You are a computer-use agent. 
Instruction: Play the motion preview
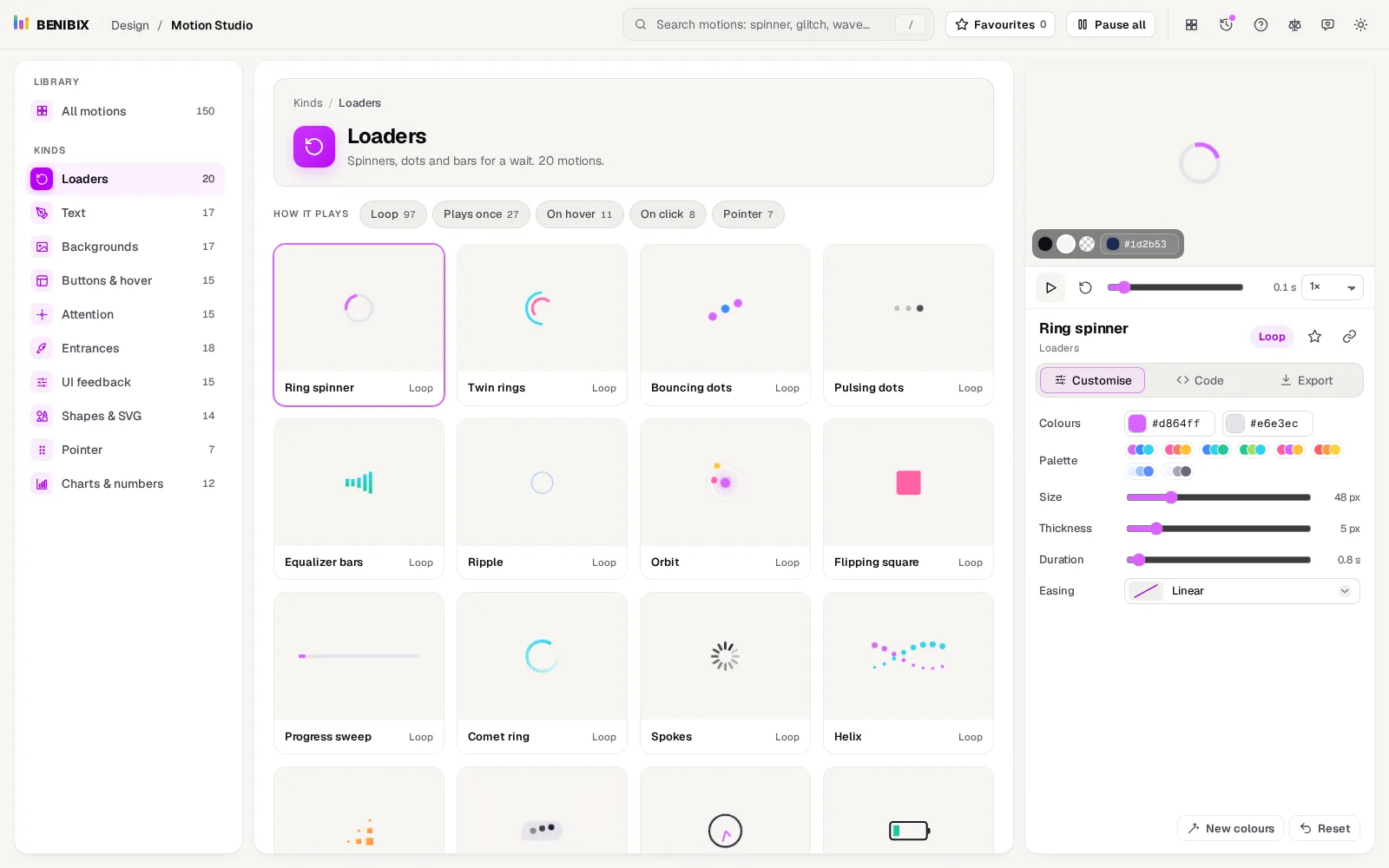1050,287
